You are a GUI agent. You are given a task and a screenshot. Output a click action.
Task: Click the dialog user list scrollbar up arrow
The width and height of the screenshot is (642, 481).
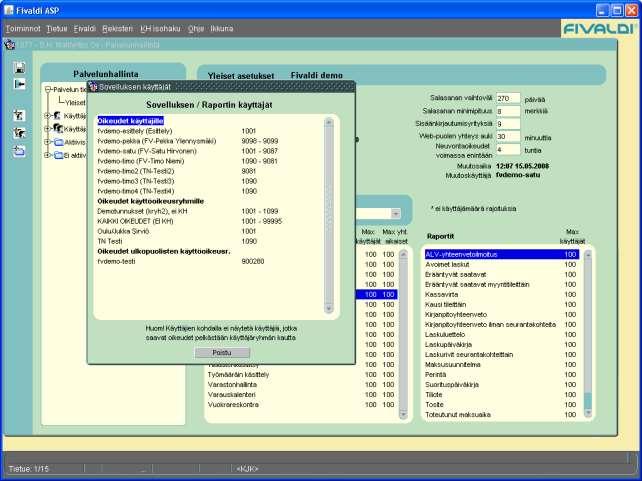coord(329,122)
